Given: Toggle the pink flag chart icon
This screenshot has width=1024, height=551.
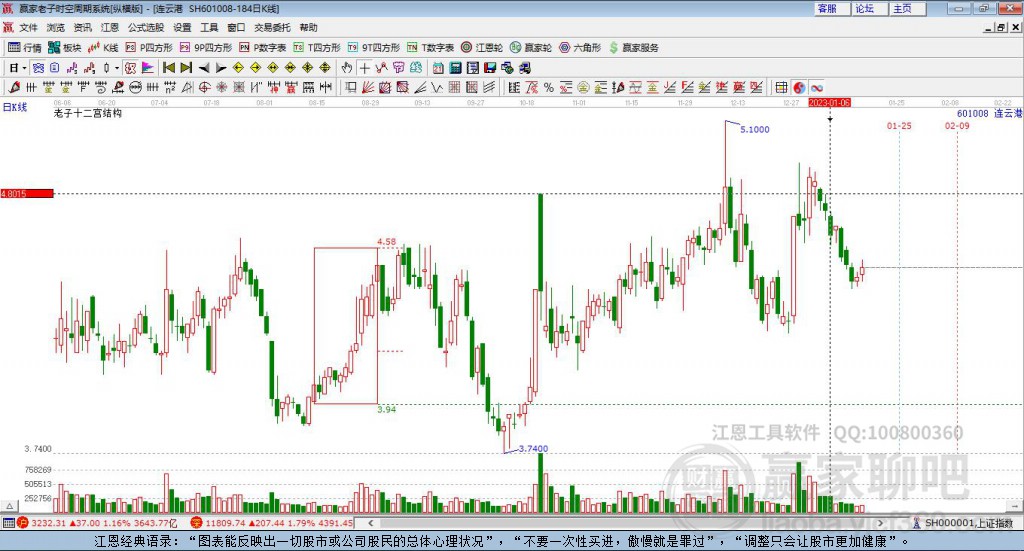Looking at the screenshot, I should click(148, 67).
